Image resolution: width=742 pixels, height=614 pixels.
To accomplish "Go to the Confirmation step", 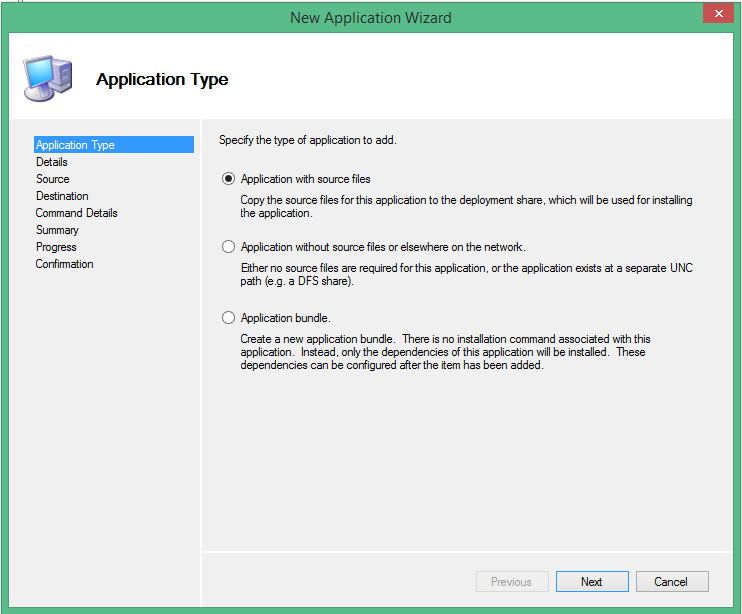I will tap(64, 264).
